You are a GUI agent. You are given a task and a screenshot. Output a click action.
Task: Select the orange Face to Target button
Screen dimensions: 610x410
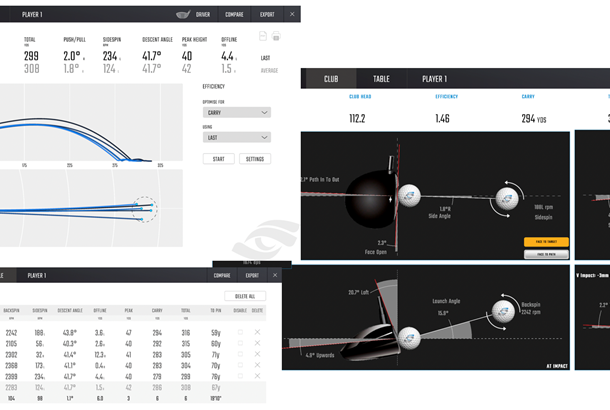(x=546, y=242)
